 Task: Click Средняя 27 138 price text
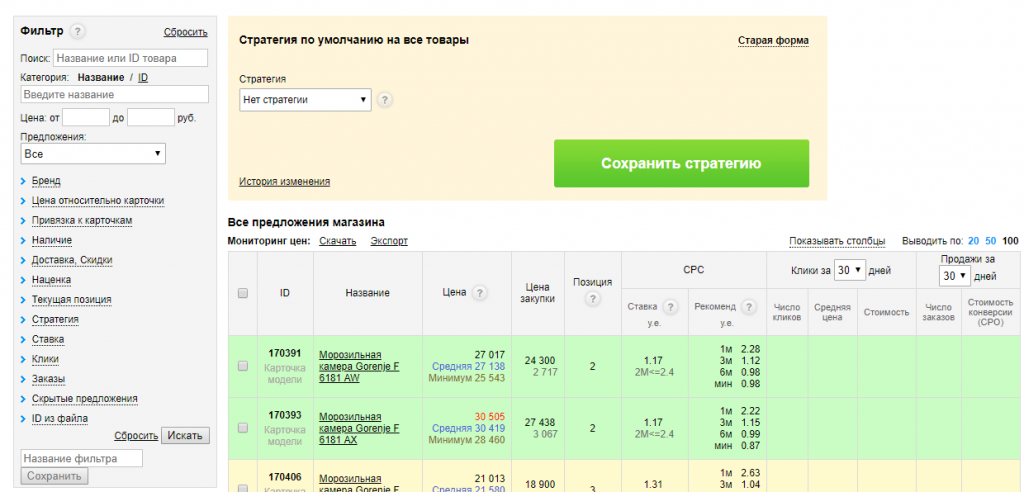pos(468,366)
